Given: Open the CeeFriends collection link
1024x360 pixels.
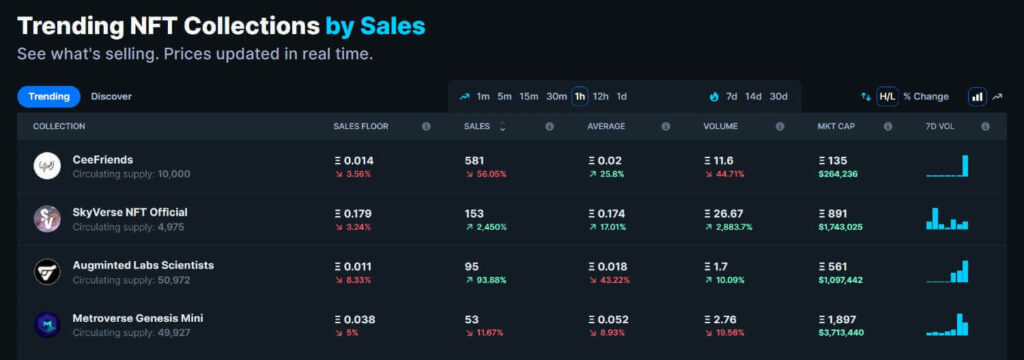Looking at the screenshot, I should 103,159.
